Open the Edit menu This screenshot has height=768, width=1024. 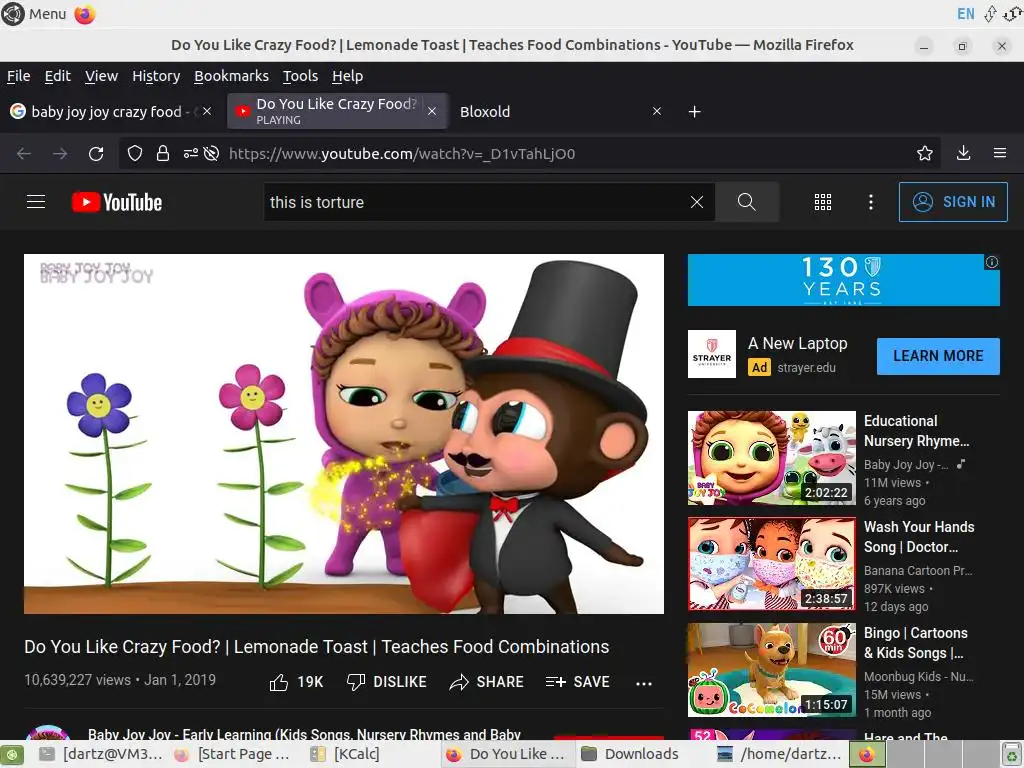[x=57, y=76]
